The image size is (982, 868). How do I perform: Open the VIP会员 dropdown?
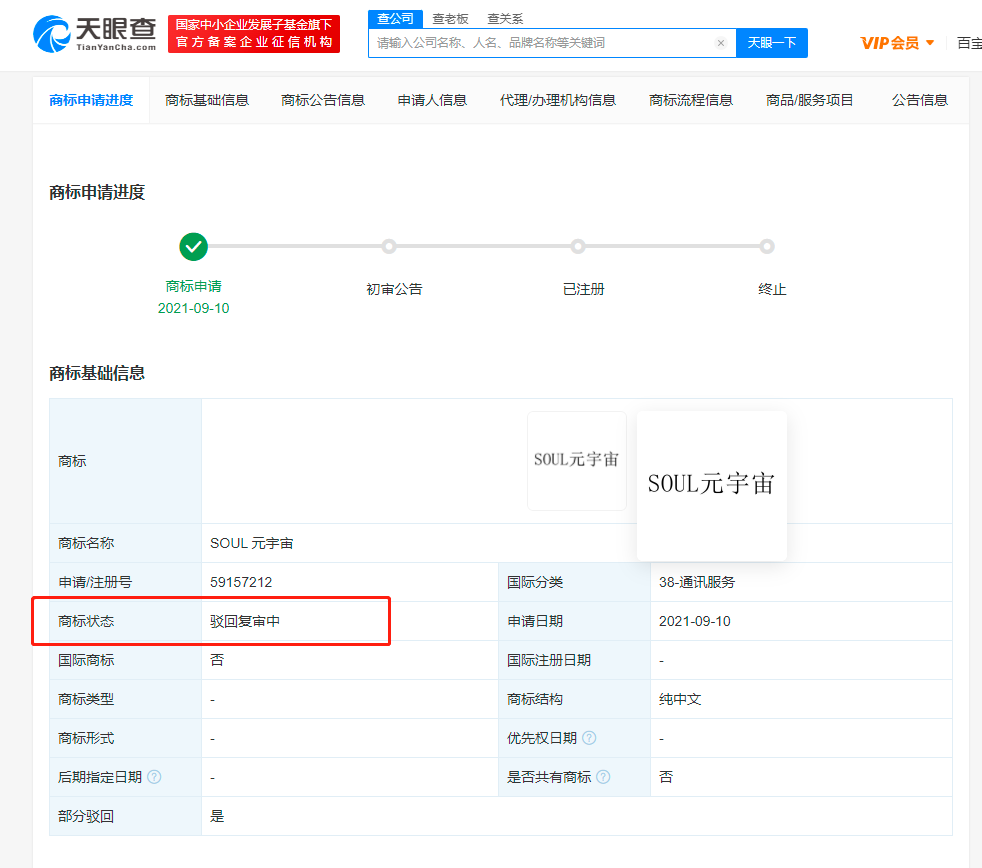897,43
